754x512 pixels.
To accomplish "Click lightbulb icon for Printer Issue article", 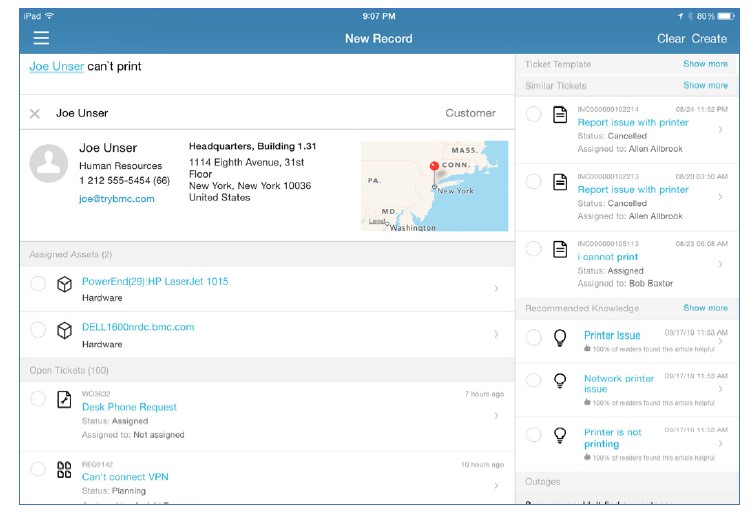I will (561, 336).
